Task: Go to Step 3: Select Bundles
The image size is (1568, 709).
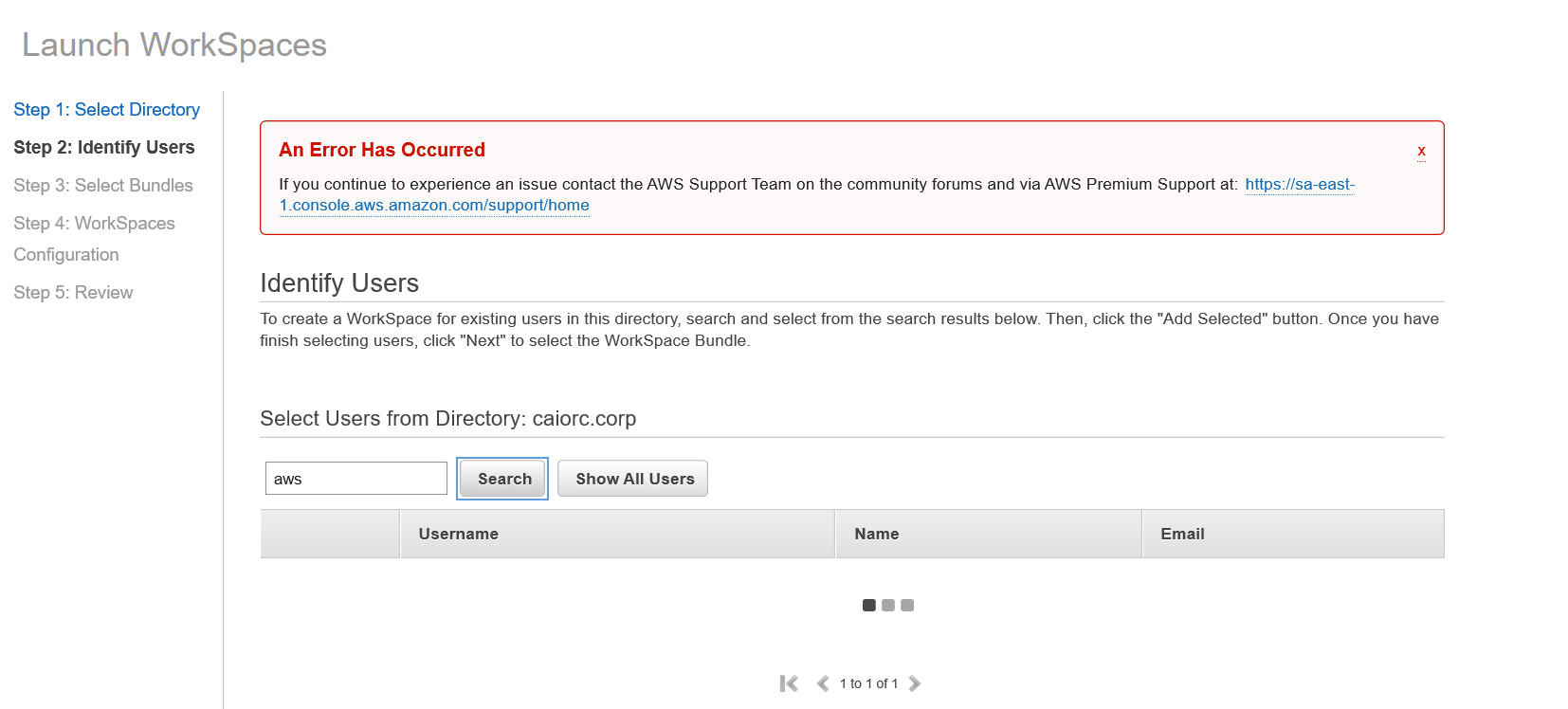Action: point(103,186)
